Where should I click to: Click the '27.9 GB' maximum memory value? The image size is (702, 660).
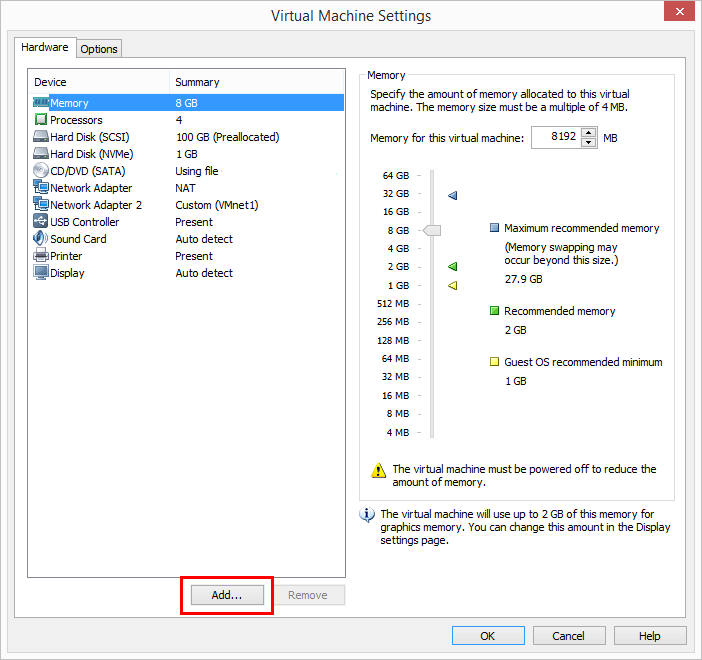coord(523,279)
